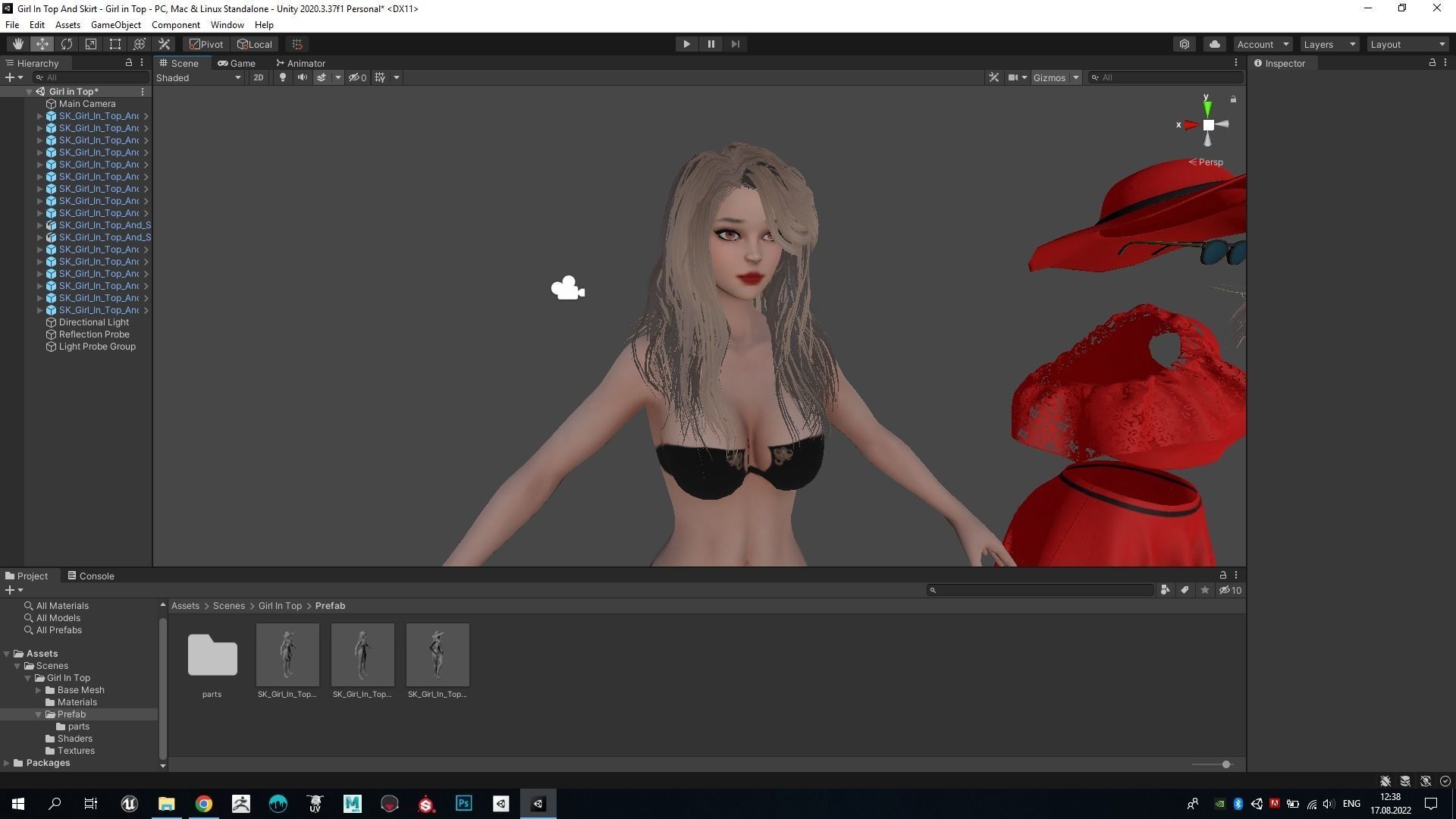Toggle scene audio mute icon
Image resolution: width=1456 pixels, height=819 pixels.
pos(302,77)
